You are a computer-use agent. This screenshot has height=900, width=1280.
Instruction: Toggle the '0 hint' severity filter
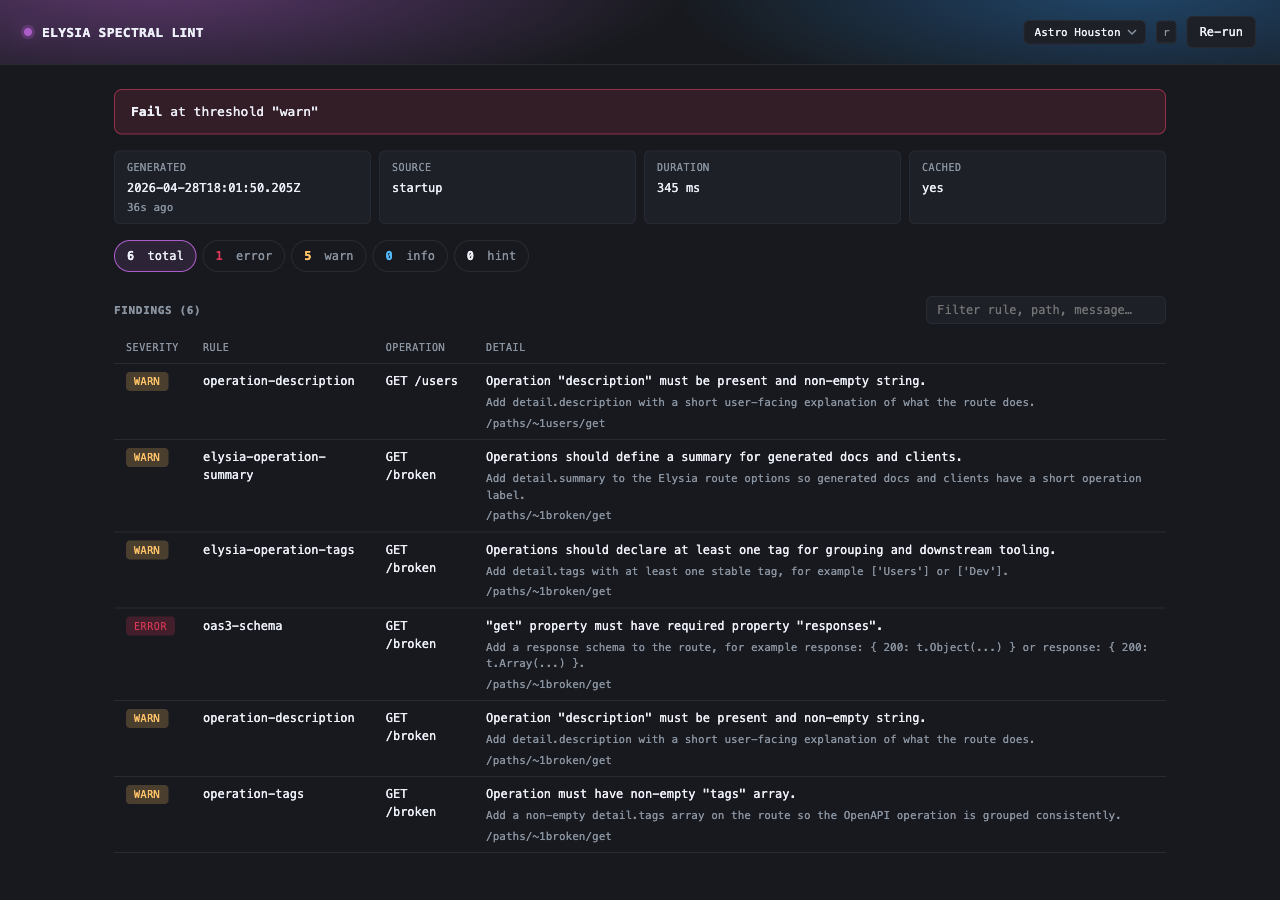pos(491,256)
